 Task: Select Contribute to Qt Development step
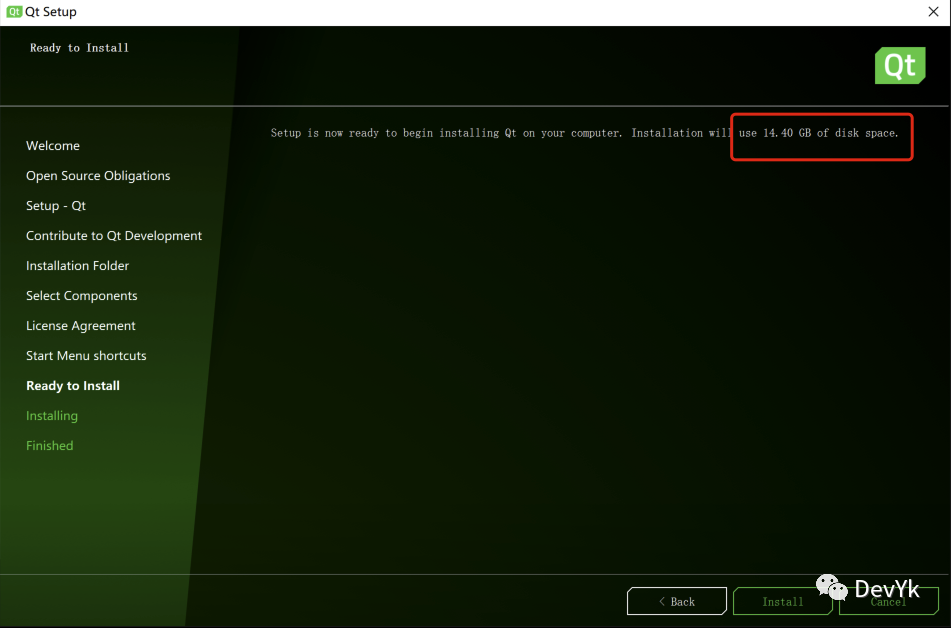point(114,235)
